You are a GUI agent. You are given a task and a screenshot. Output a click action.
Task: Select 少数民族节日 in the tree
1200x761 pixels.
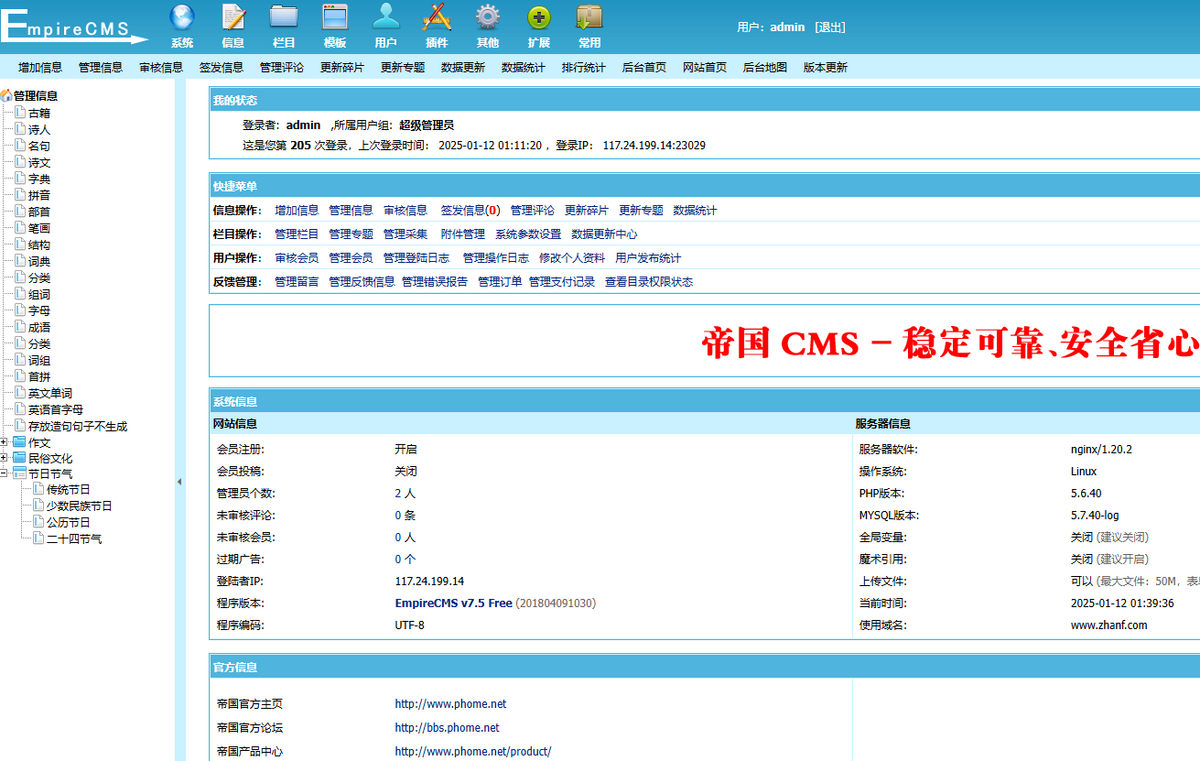79,506
